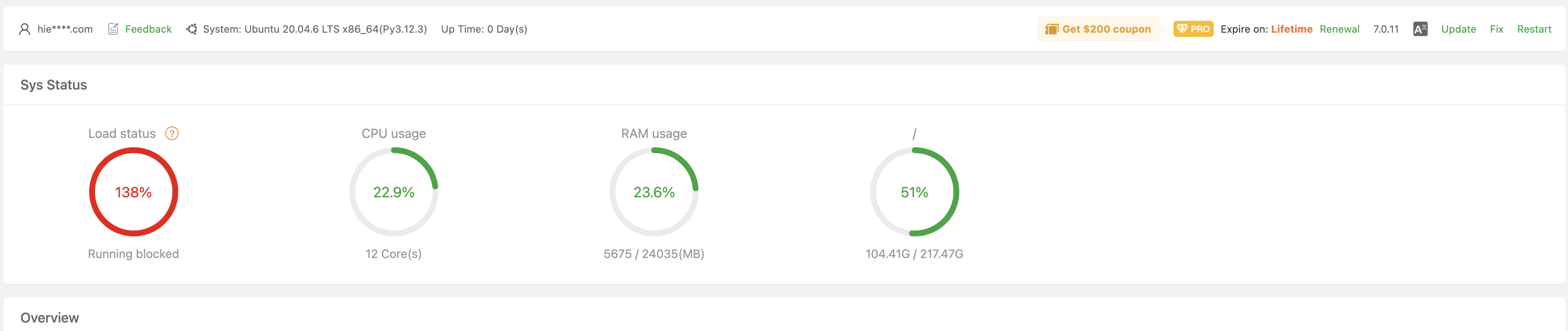The height and width of the screenshot is (331, 1568).
Task: Click the Get $200 coupon banner
Action: click(1106, 29)
